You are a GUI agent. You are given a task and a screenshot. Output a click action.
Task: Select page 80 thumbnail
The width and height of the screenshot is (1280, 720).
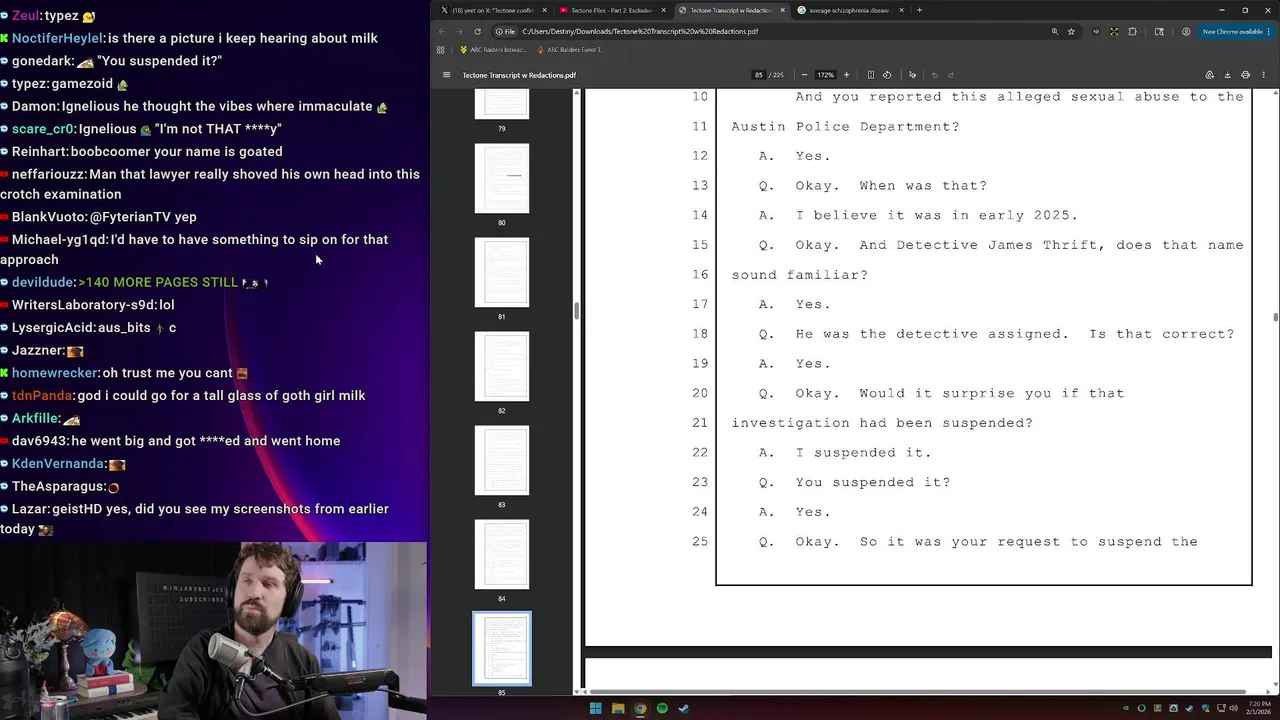click(x=502, y=178)
